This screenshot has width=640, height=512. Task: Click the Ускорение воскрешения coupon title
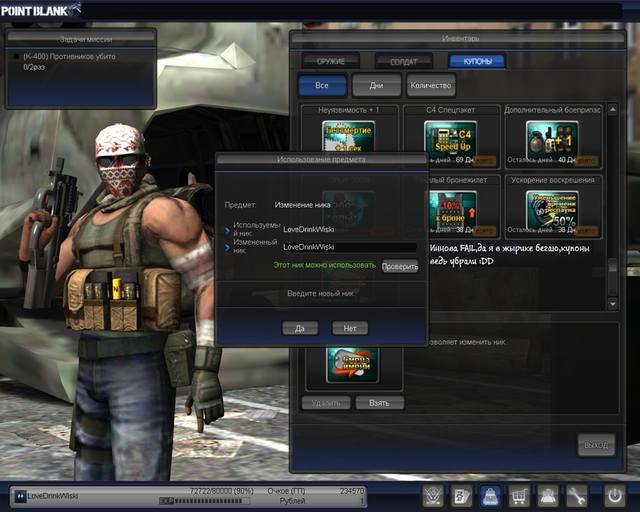click(552, 180)
